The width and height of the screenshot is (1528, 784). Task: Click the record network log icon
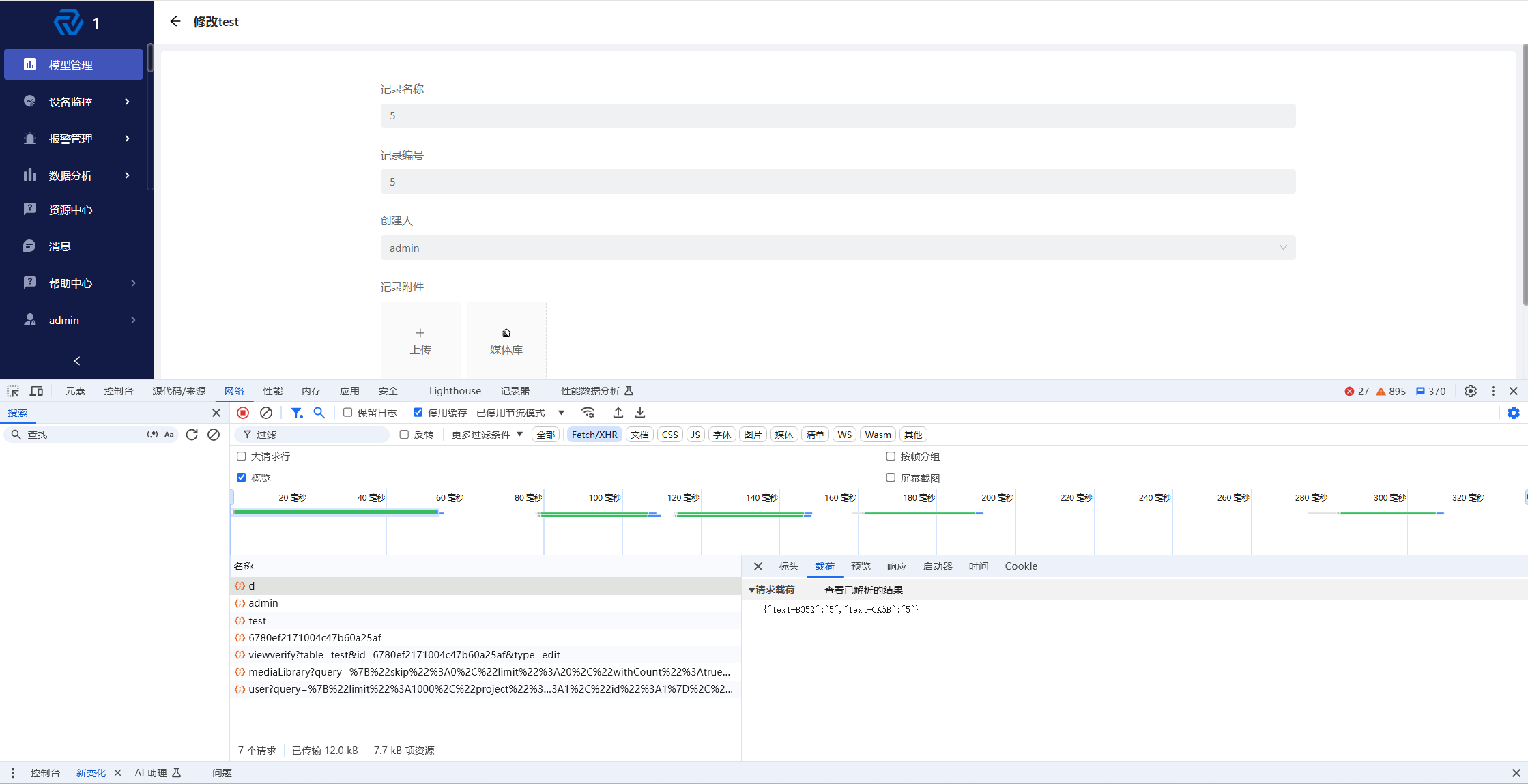[x=243, y=413]
